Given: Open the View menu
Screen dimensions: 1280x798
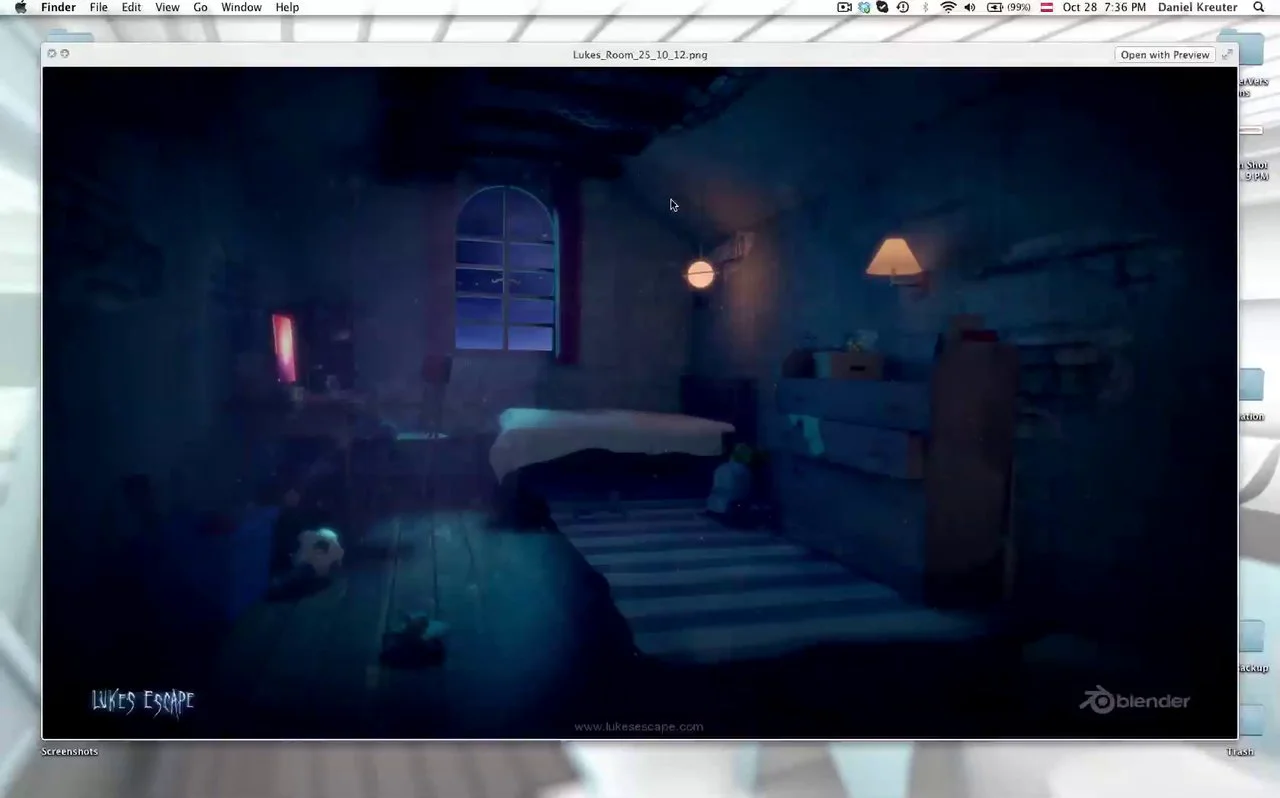Looking at the screenshot, I should (x=167, y=7).
